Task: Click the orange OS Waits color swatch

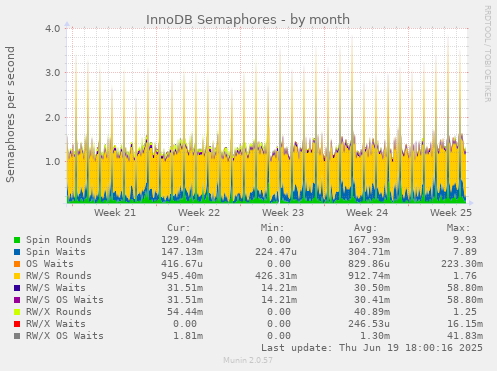Action: [17, 264]
